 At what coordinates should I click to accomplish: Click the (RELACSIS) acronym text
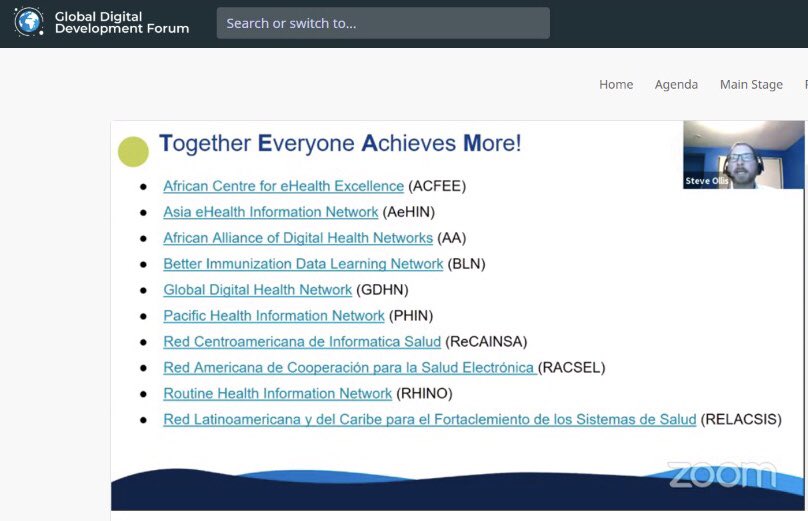[x=741, y=419]
